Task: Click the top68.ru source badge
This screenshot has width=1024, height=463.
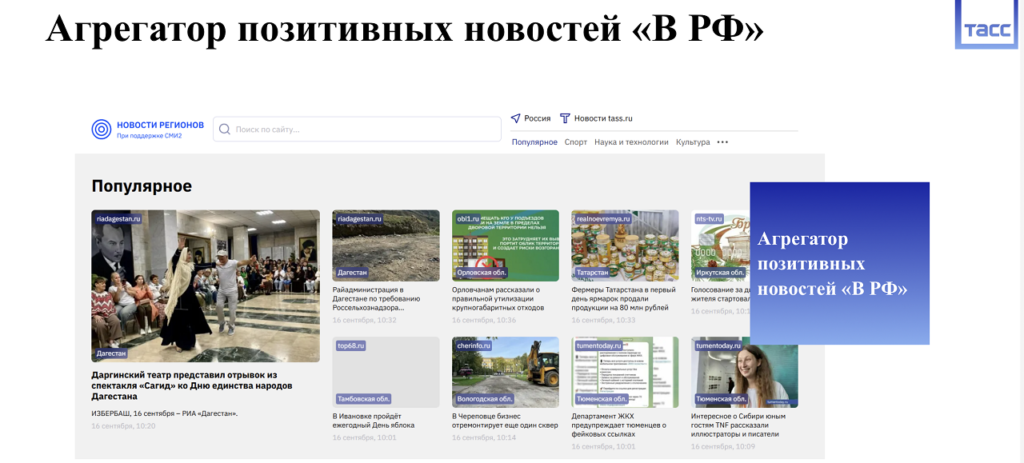Action: pyautogui.click(x=352, y=345)
